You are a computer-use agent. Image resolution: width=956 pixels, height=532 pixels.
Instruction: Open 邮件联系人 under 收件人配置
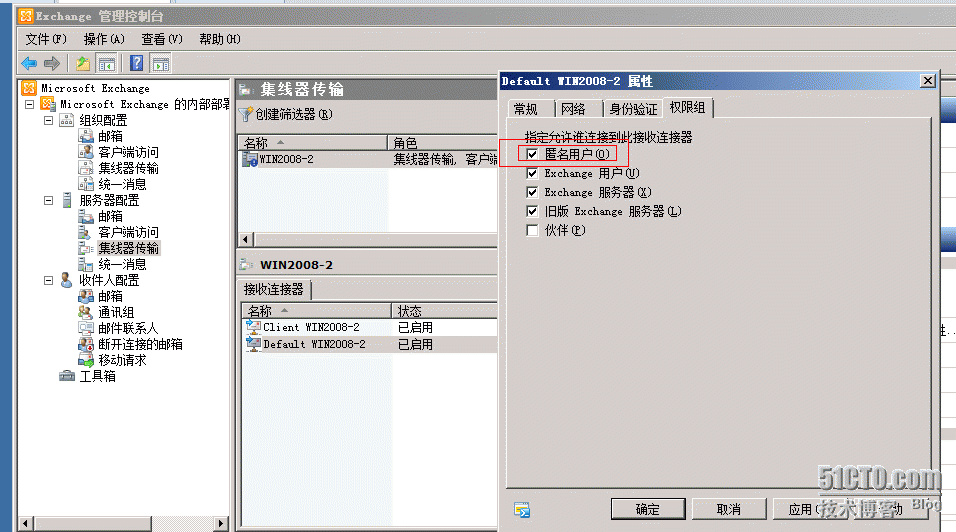point(128,328)
